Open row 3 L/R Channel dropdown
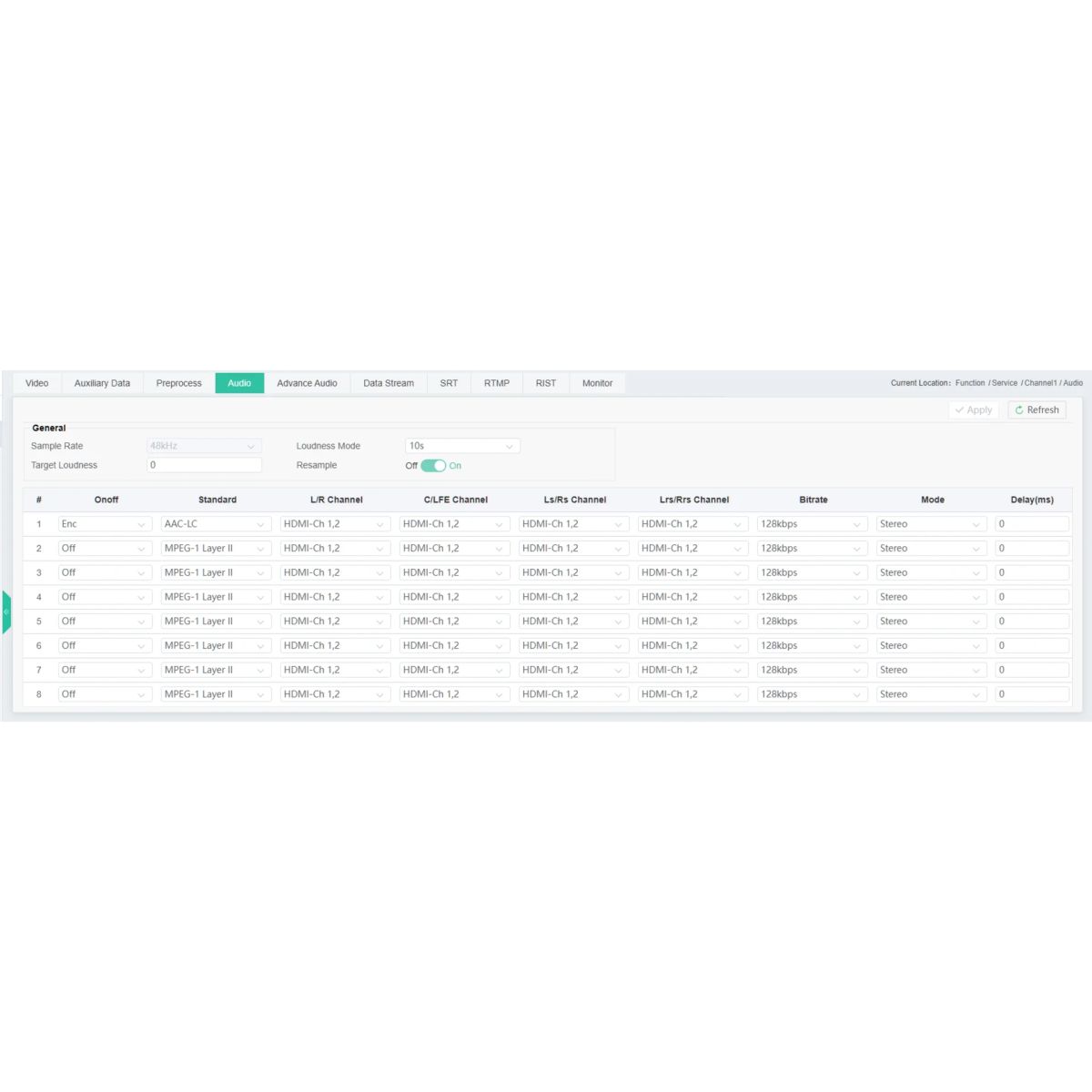The width and height of the screenshot is (1092, 1092). (335, 573)
